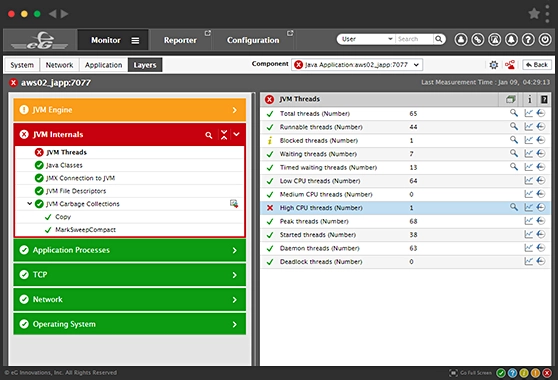The image size is (558, 380).
Task: Open the help question mark header icon
Action: (528, 39)
